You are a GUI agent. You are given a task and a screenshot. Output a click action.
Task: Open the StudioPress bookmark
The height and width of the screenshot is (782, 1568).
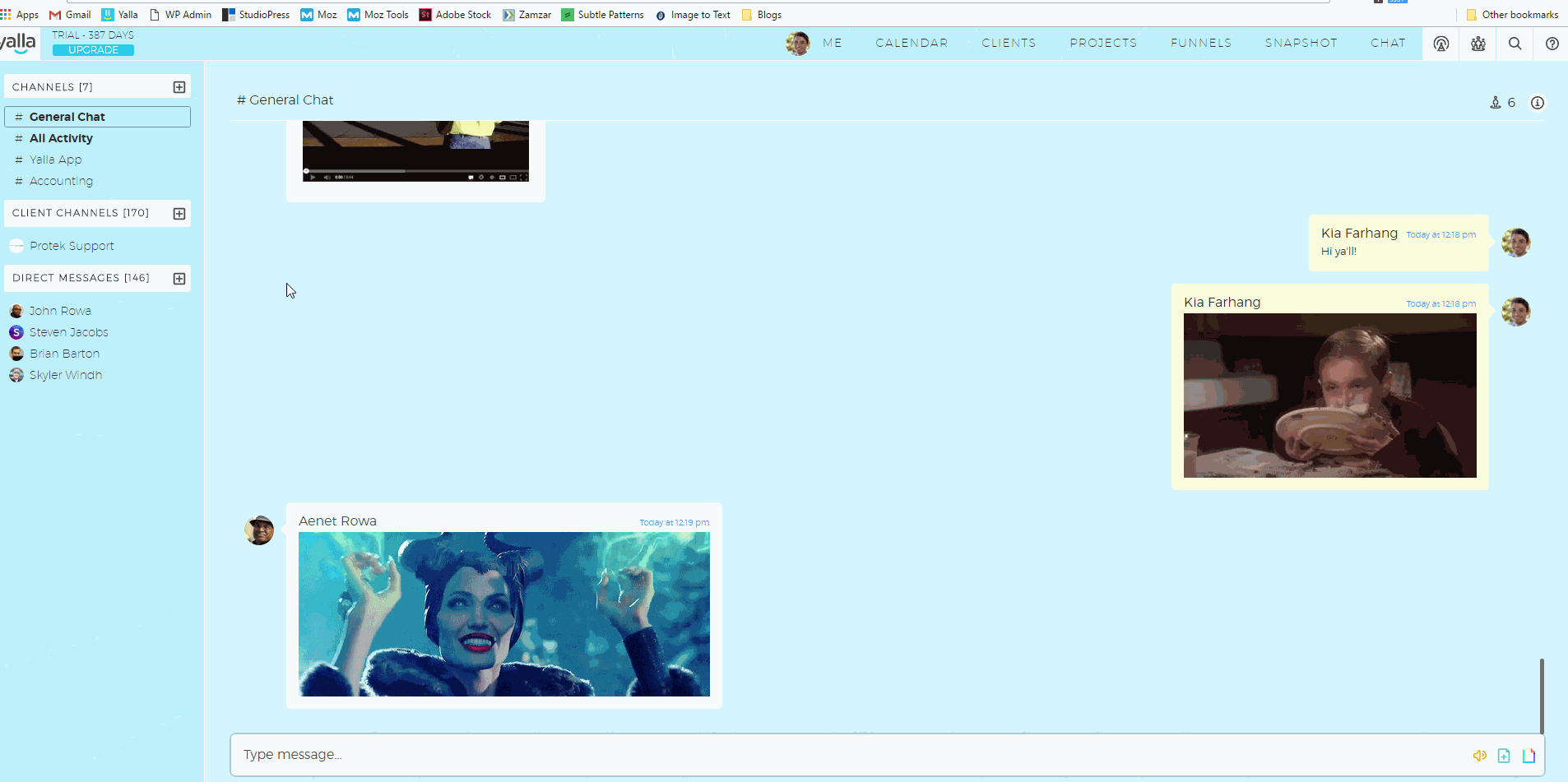tap(256, 15)
